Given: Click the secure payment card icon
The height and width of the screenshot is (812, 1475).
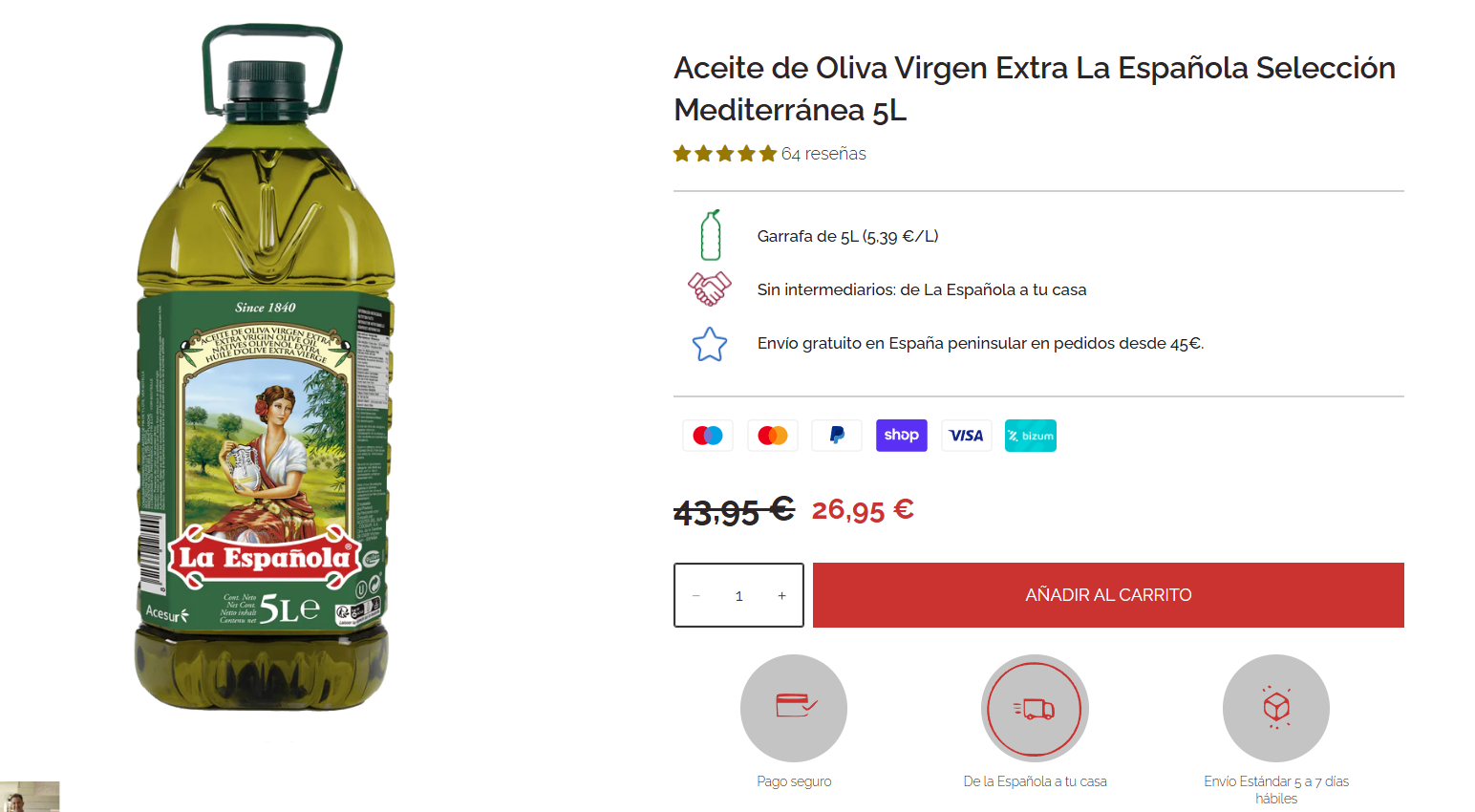Looking at the screenshot, I should pyautogui.click(x=794, y=708).
